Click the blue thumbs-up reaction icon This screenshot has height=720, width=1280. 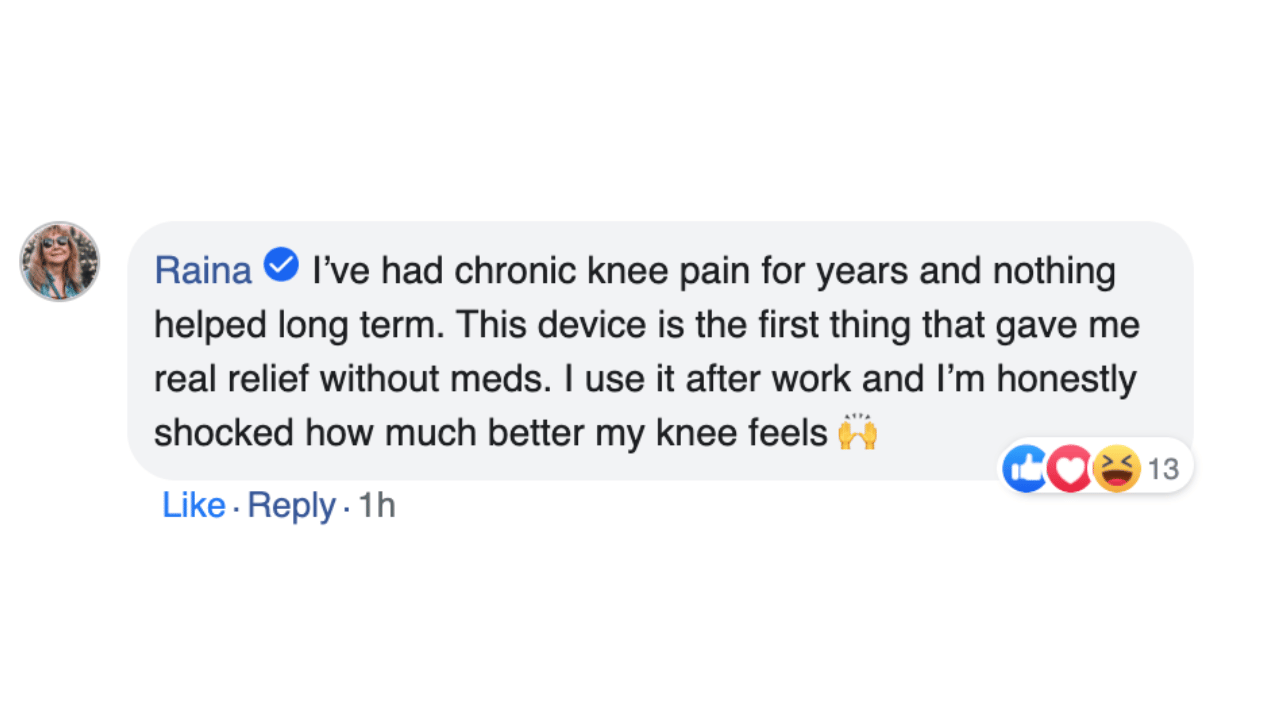(x=1025, y=468)
